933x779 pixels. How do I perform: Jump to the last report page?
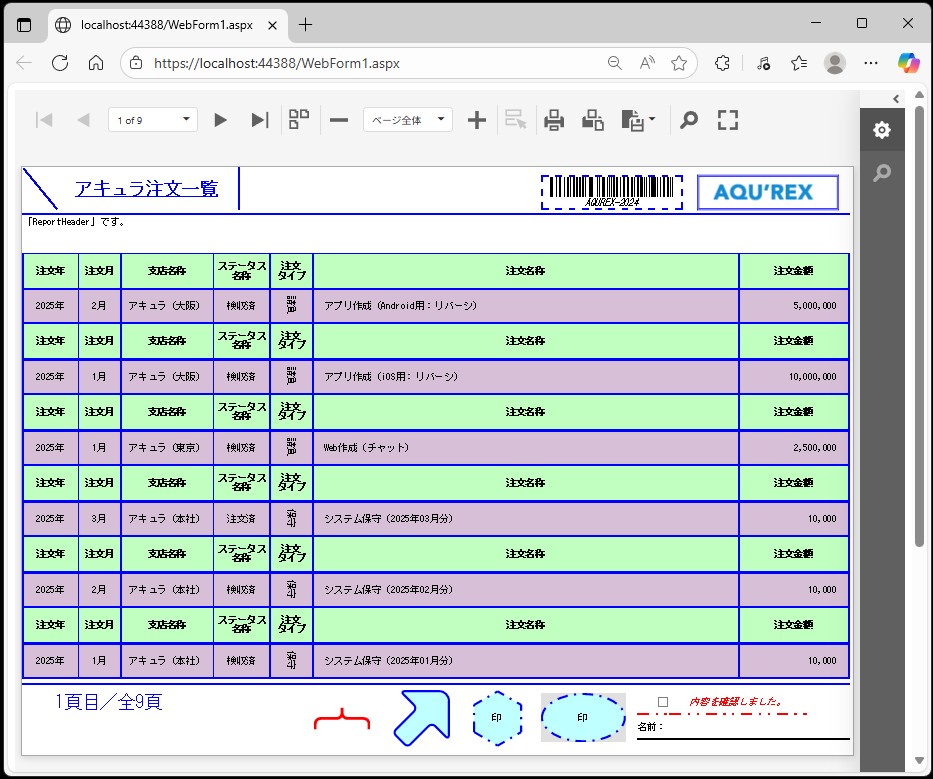pyautogui.click(x=259, y=120)
